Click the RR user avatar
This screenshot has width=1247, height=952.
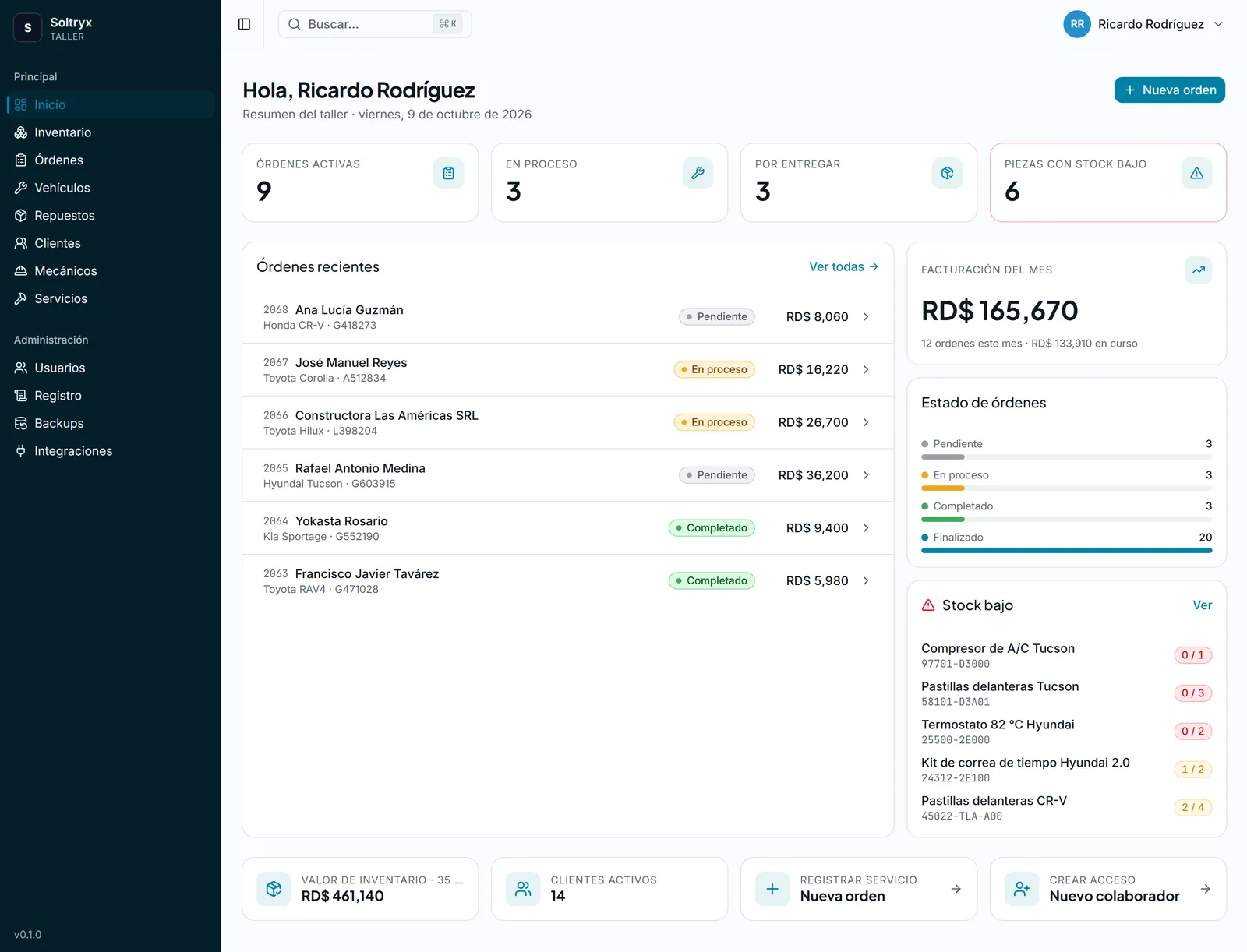click(1076, 24)
